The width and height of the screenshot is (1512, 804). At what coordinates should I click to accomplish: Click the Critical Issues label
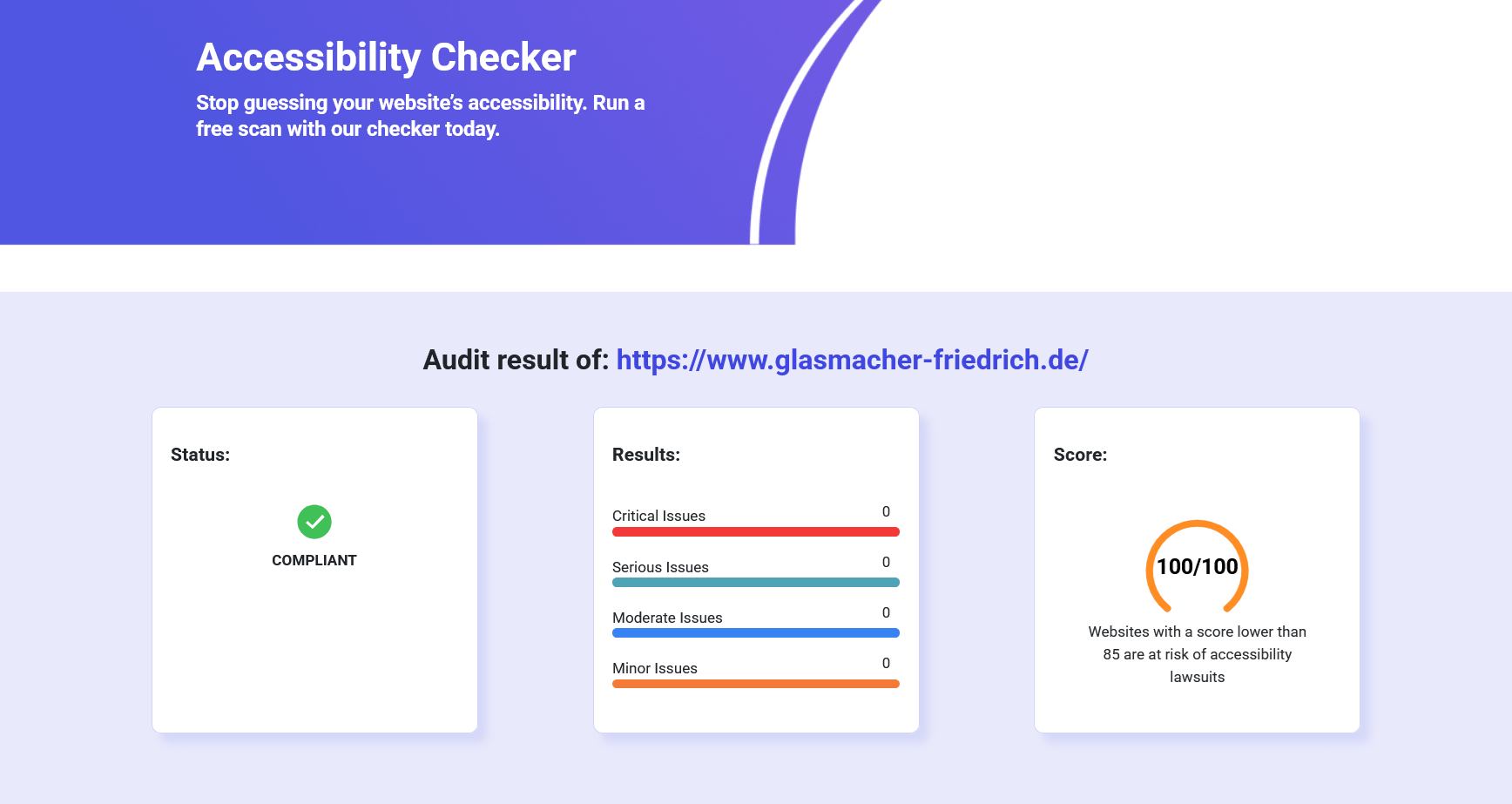pos(658,516)
